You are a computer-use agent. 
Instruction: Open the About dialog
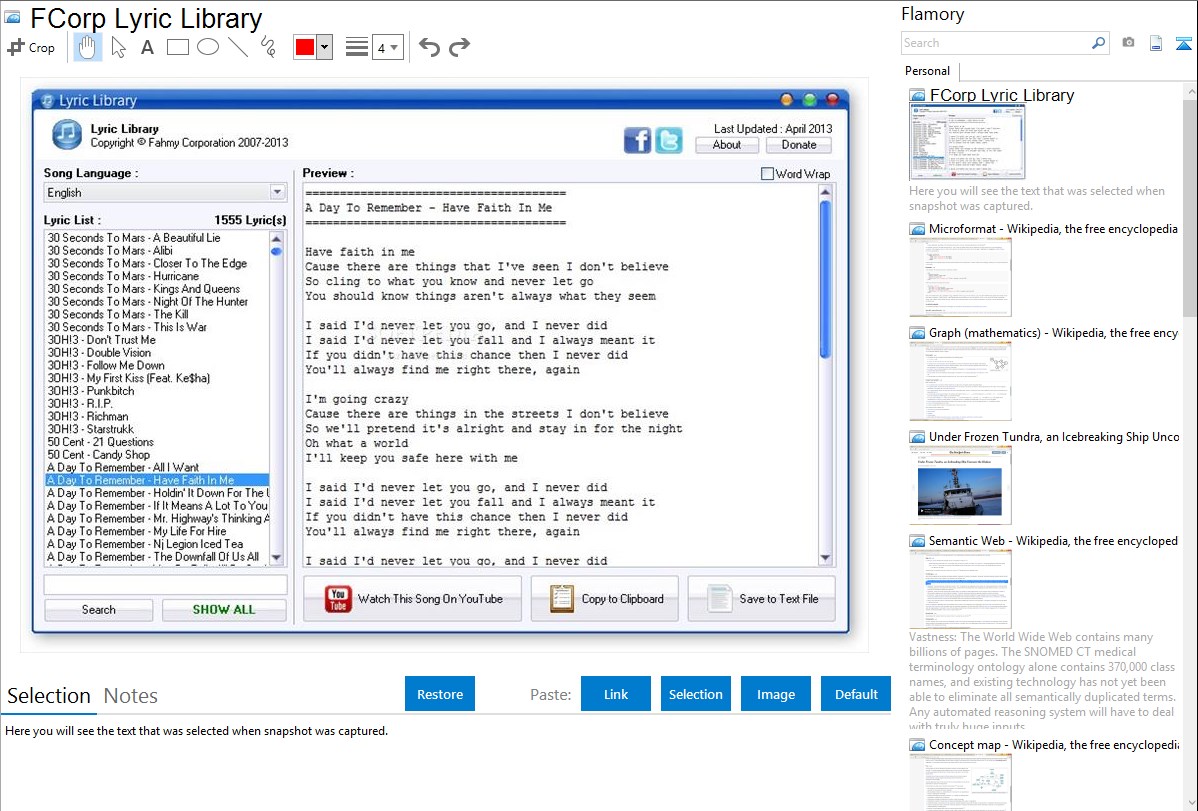[x=727, y=145]
